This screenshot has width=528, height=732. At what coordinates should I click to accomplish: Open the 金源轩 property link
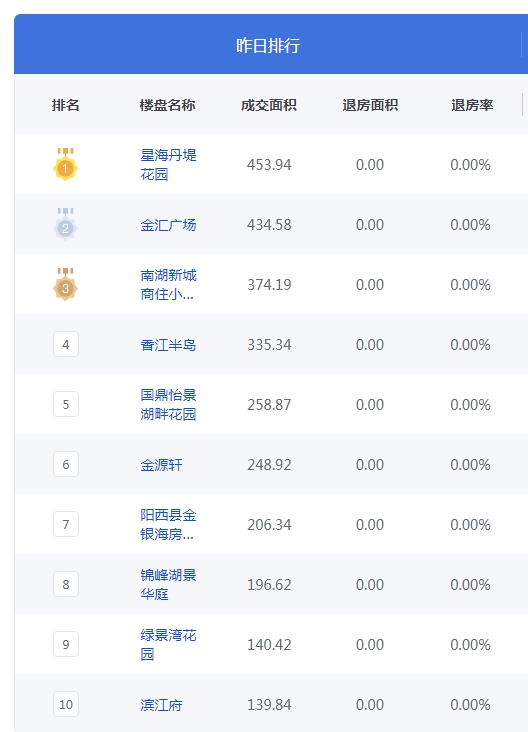162,465
